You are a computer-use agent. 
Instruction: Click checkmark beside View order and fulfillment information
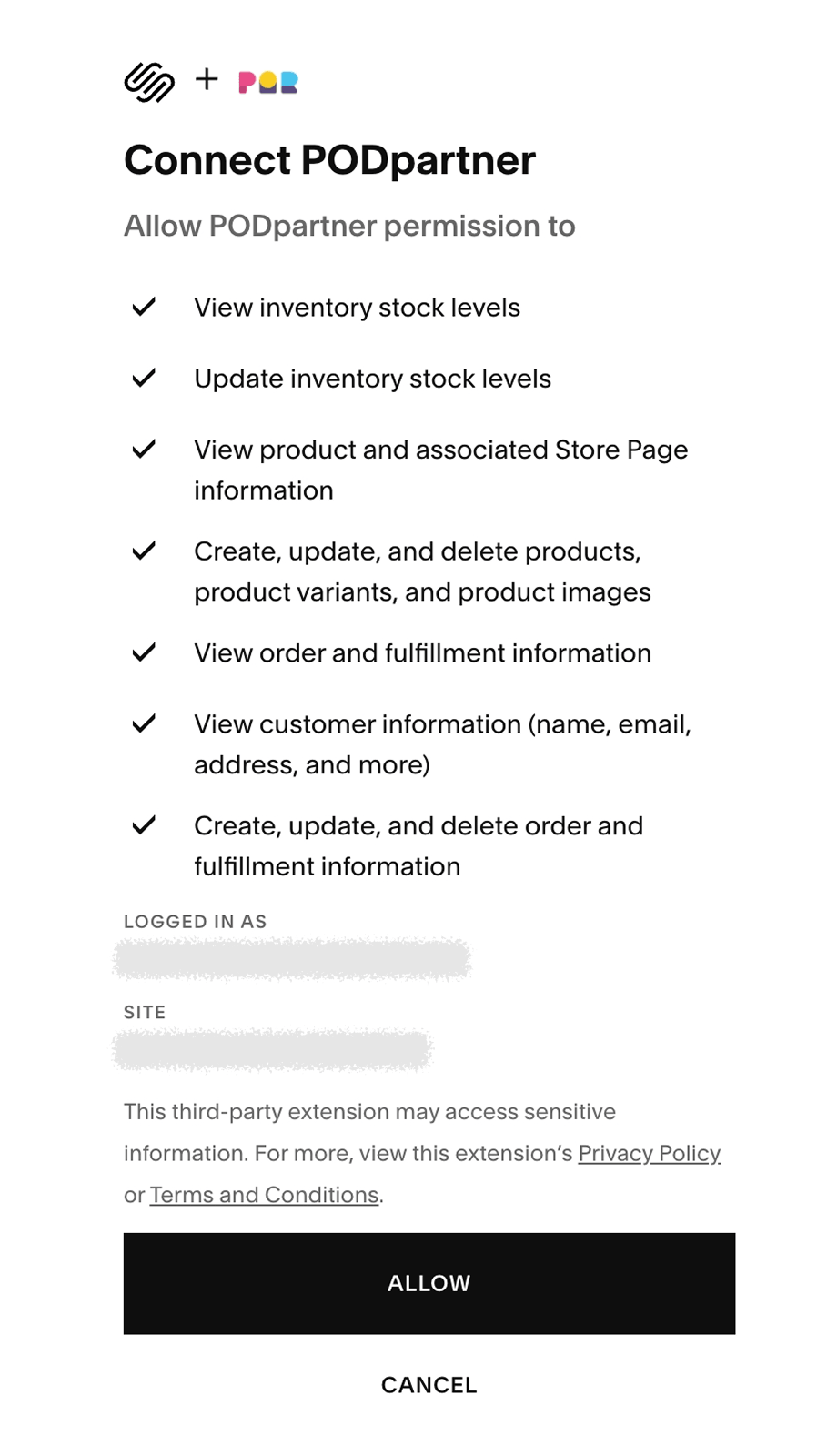tap(144, 653)
